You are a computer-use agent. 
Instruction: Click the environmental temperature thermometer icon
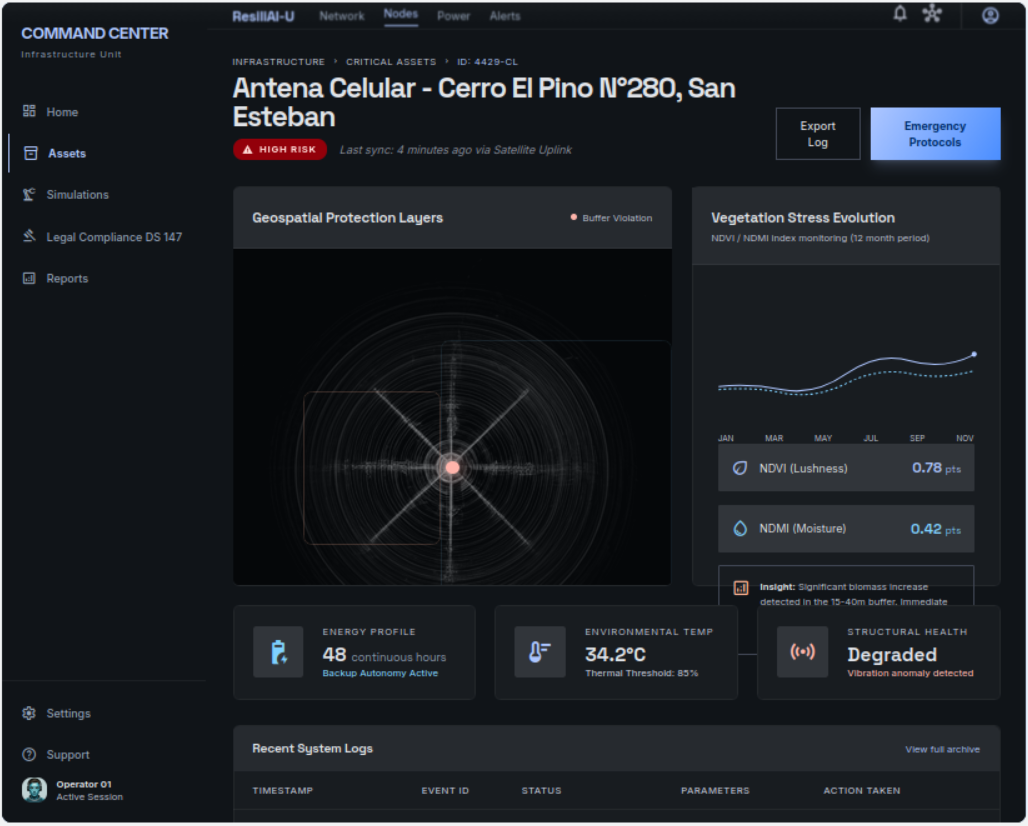[540, 652]
